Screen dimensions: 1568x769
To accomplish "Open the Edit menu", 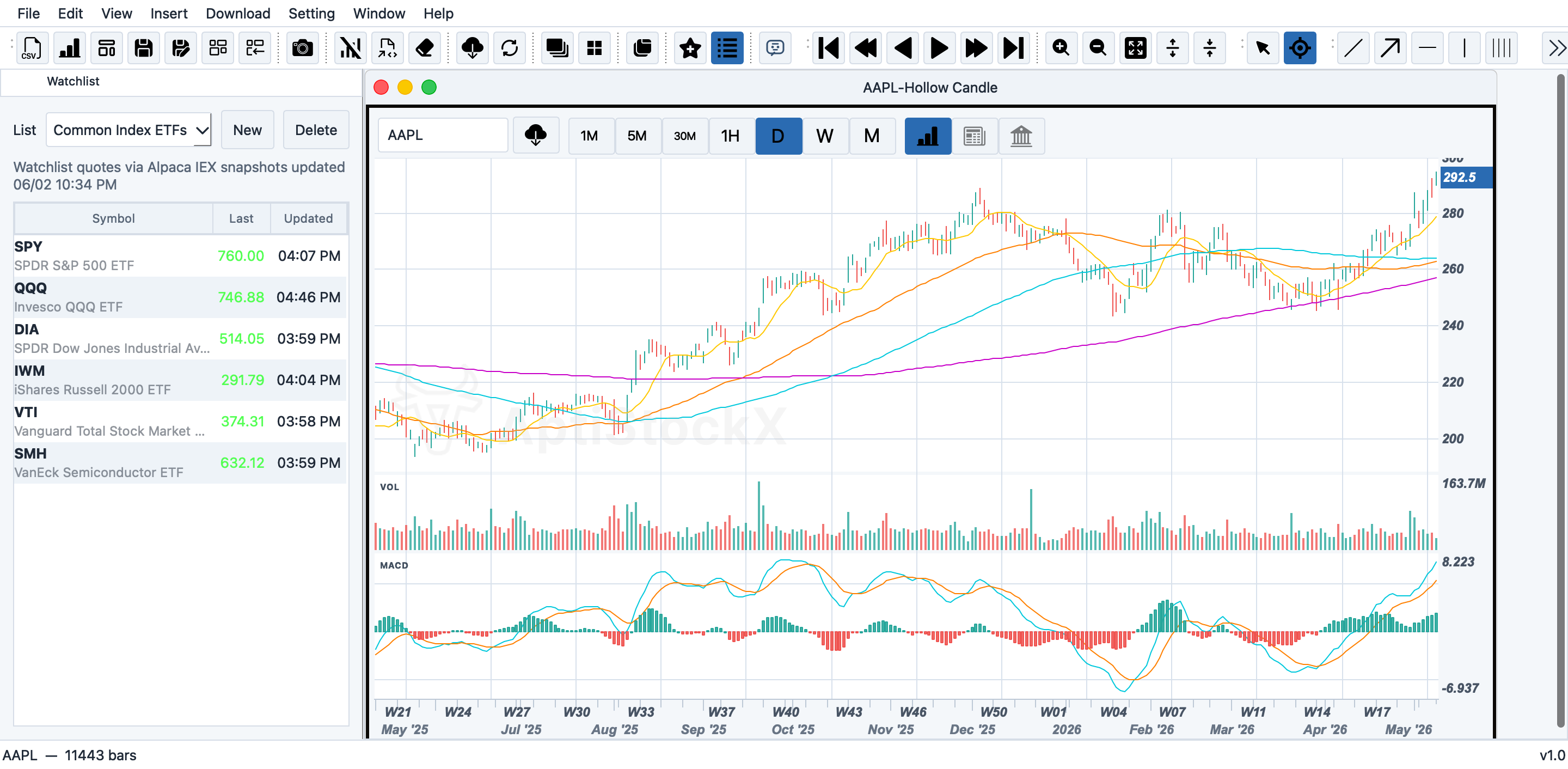I will click(x=71, y=14).
